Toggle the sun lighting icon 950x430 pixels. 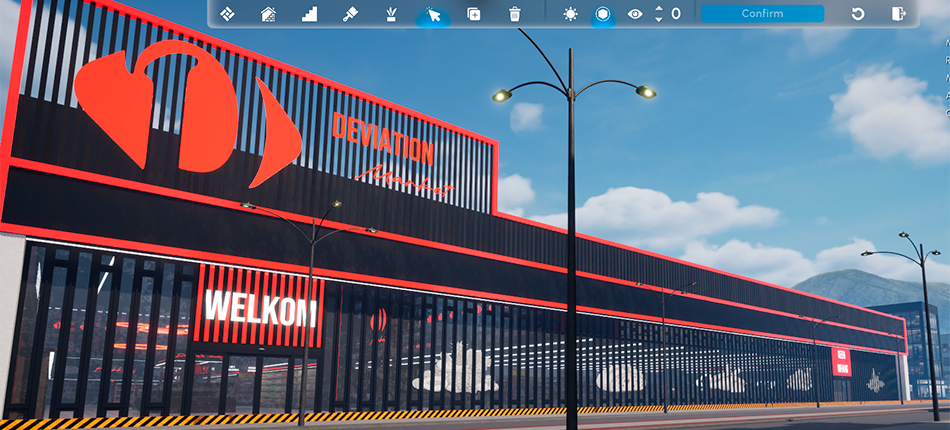pos(570,14)
